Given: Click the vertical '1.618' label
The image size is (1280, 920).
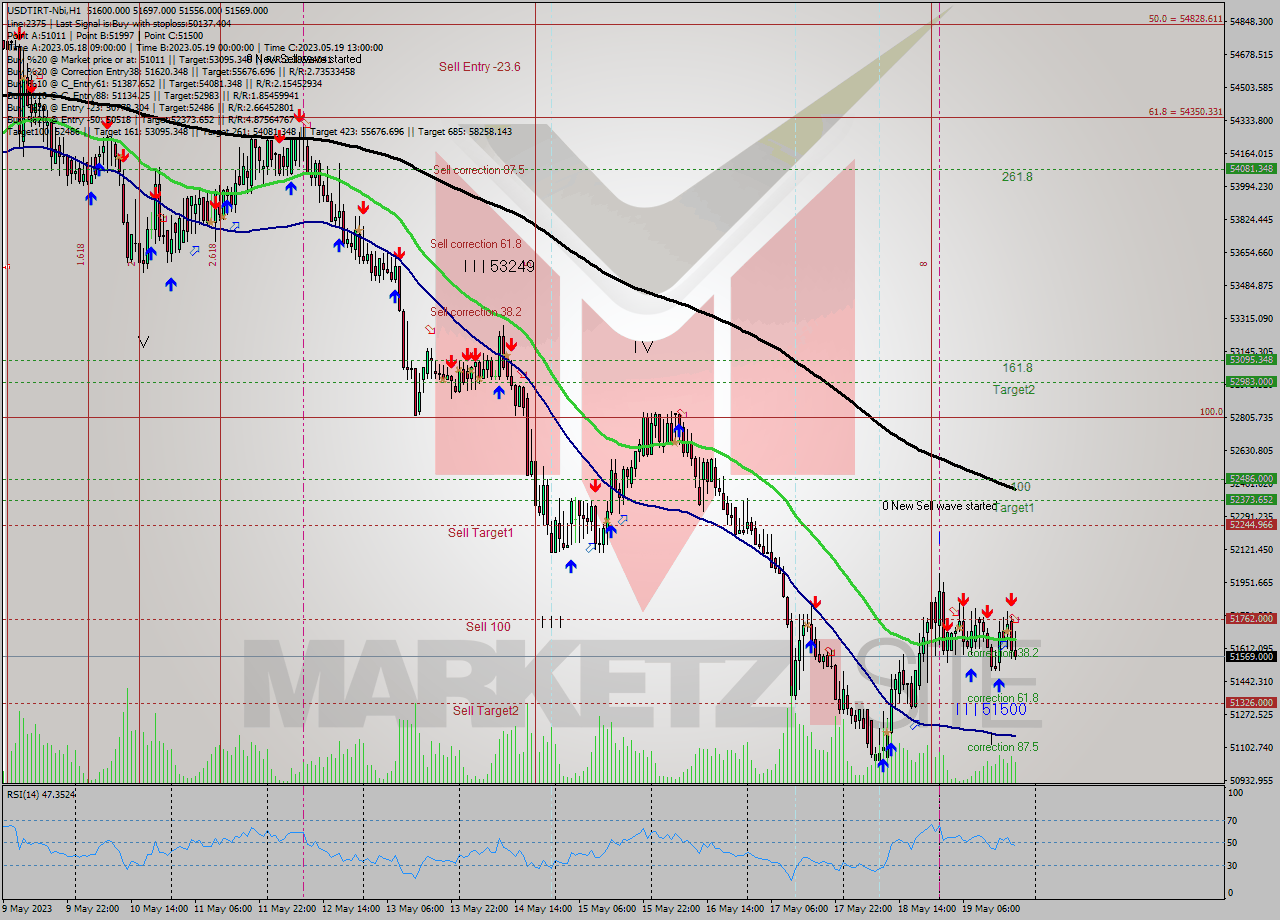Looking at the screenshot, I should (80, 254).
